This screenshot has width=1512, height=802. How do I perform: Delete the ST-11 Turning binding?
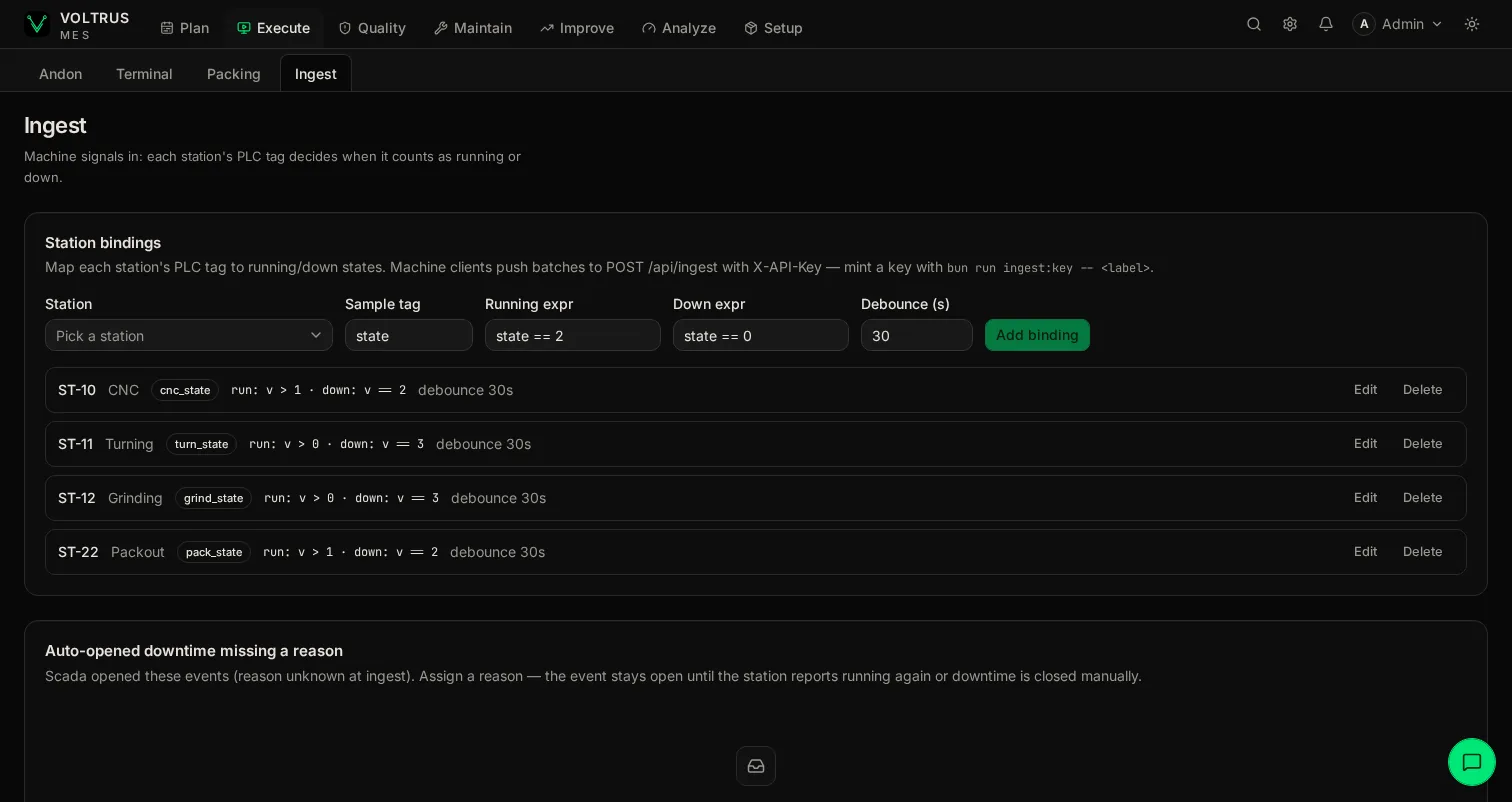tap(1423, 444)
